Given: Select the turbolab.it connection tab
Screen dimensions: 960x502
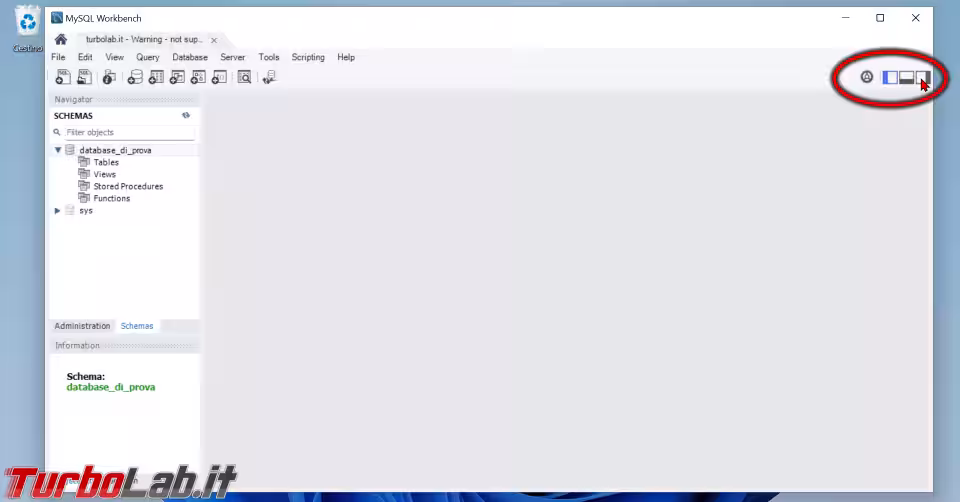Looking at the screenshot, I should (143, 39).
